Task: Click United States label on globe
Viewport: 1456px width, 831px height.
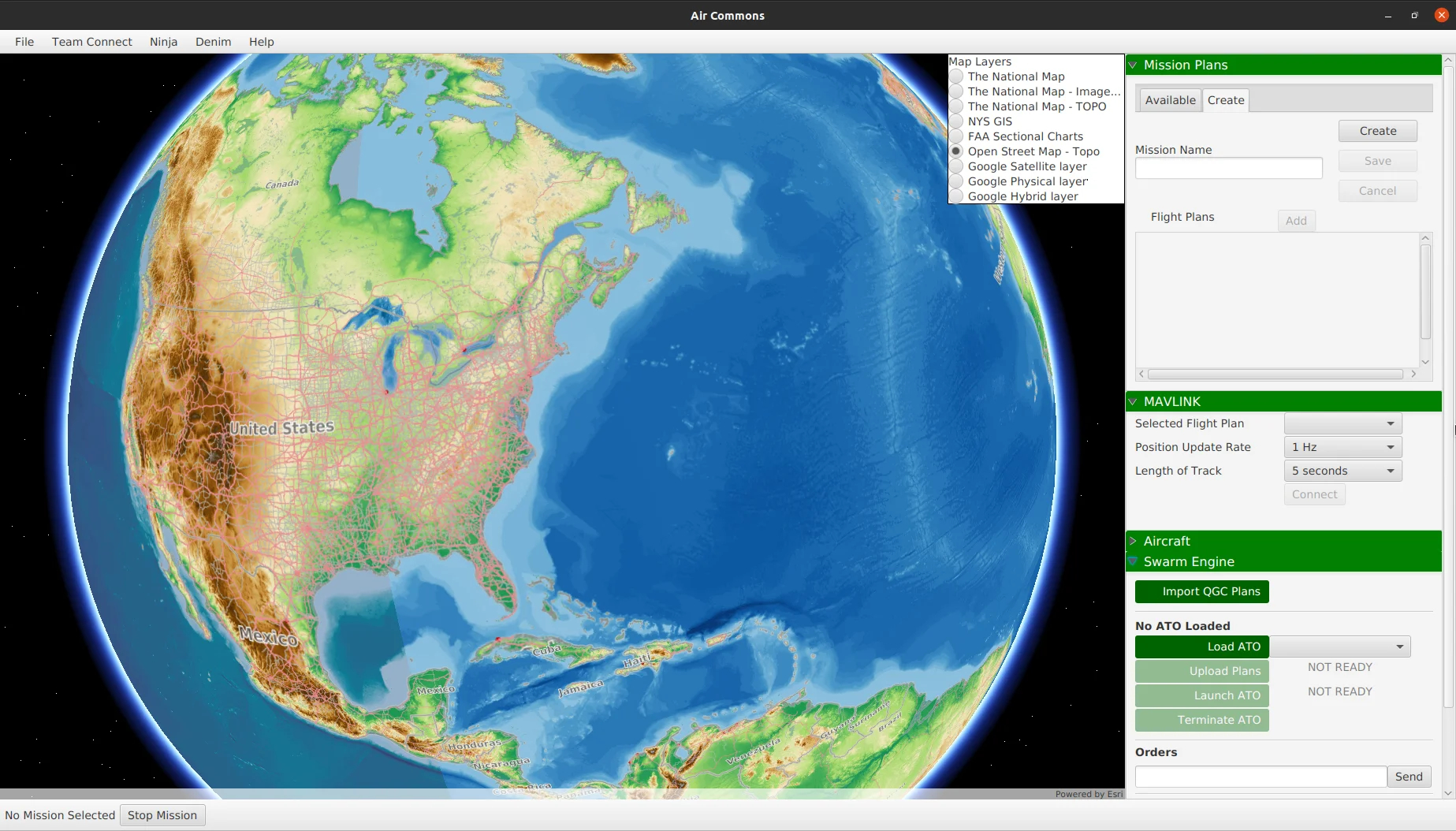Action: (x=281, y=428)
